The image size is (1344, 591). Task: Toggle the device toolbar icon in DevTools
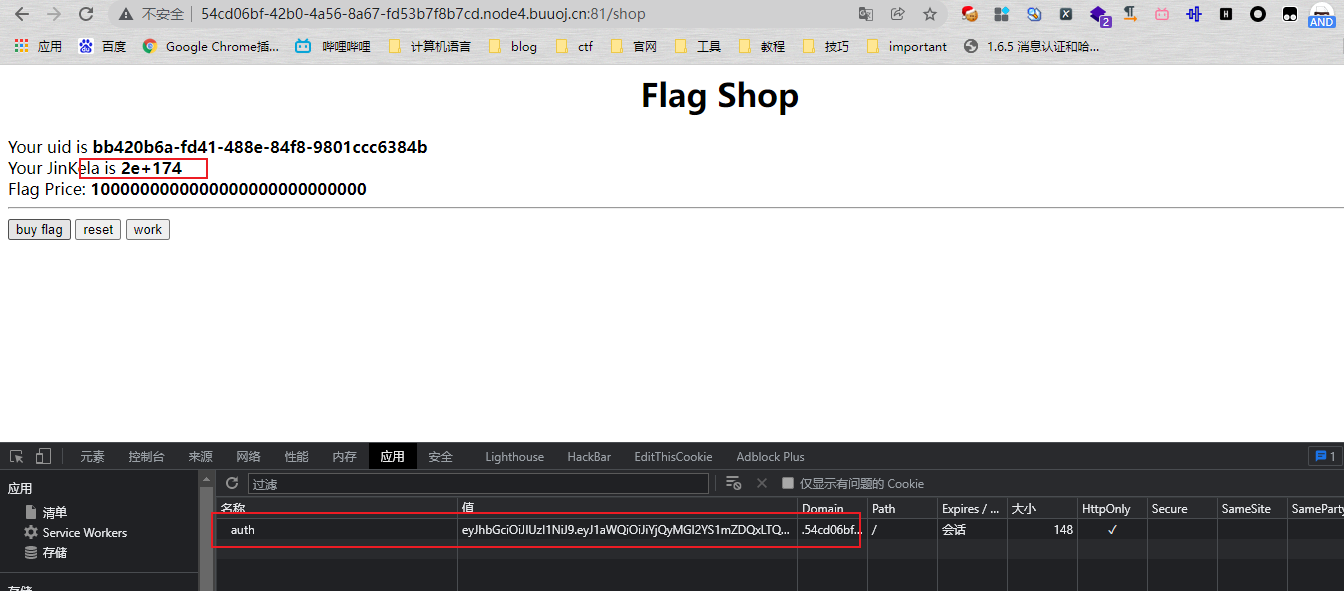coord(43,457)
